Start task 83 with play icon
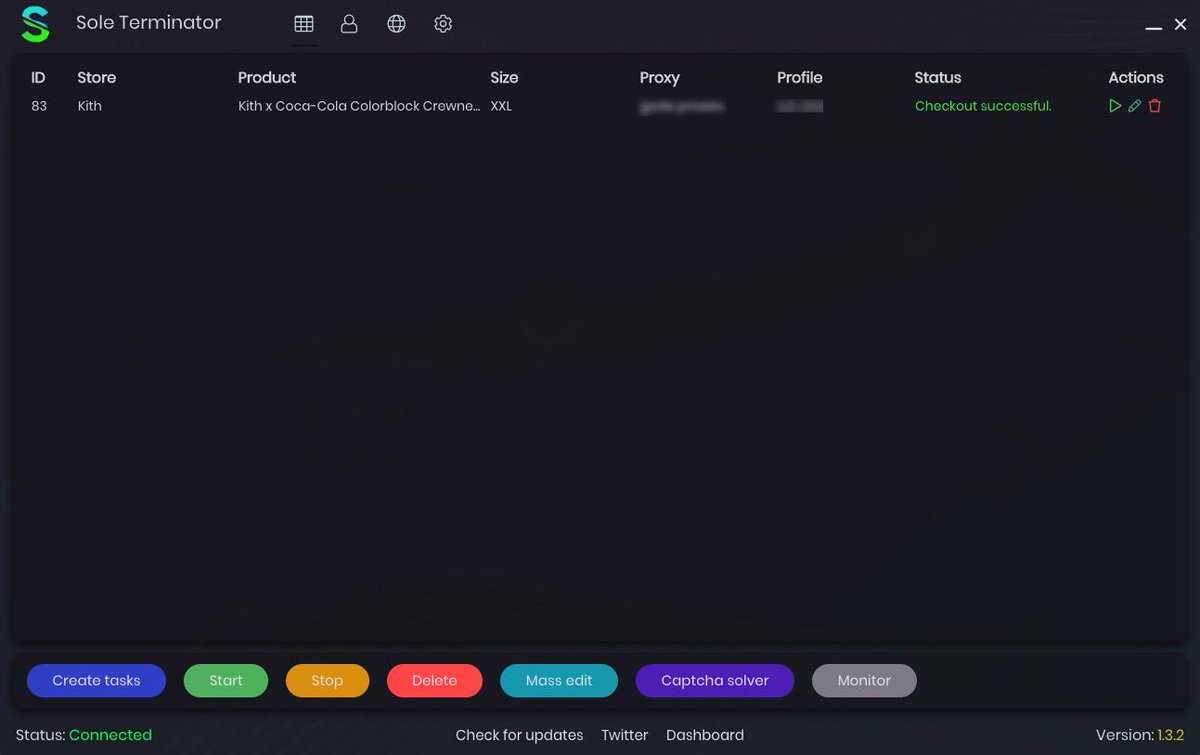The width and height of the screenshot is (1200, 755). coord(1115,106)
